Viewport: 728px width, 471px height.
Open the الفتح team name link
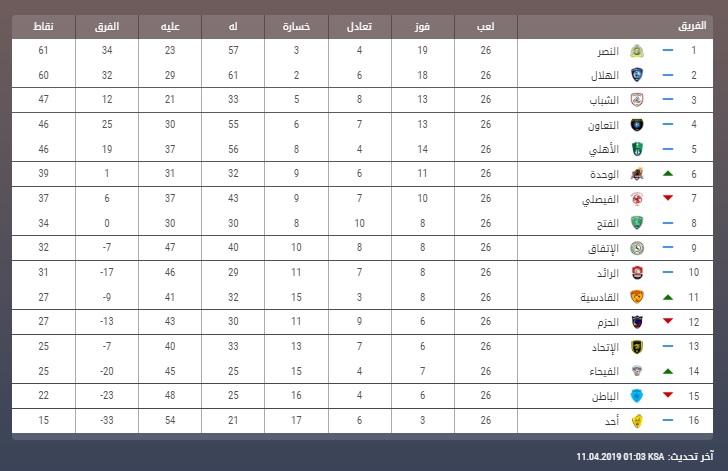click(x=608, y=223)
